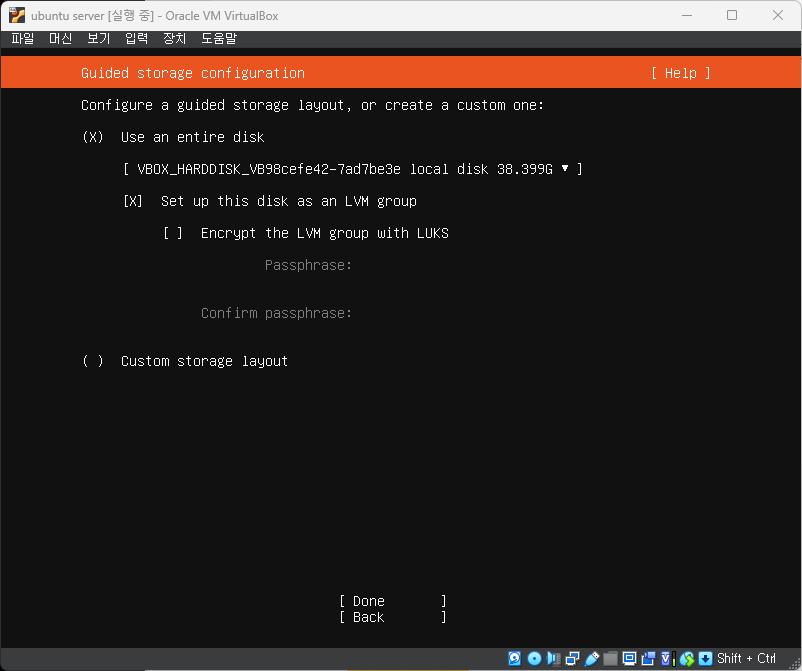Open the Help button in header
Screen dimensions: 802x671
pyautogui.click(x=681, y=73)
